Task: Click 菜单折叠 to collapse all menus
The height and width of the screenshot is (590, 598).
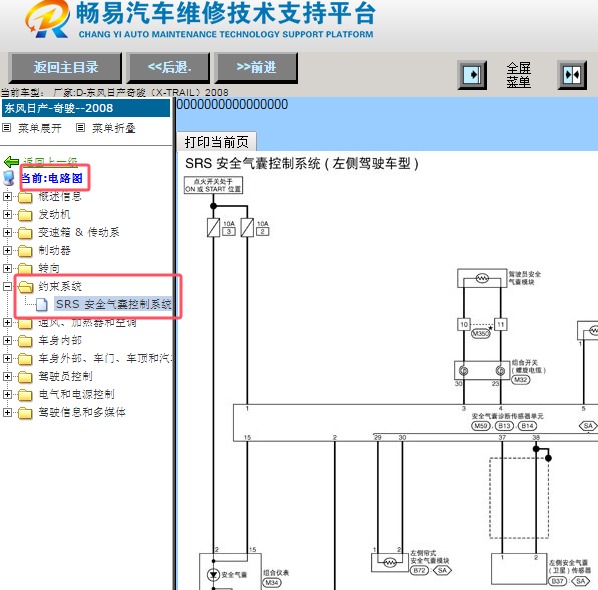Action: click(113, 128)
